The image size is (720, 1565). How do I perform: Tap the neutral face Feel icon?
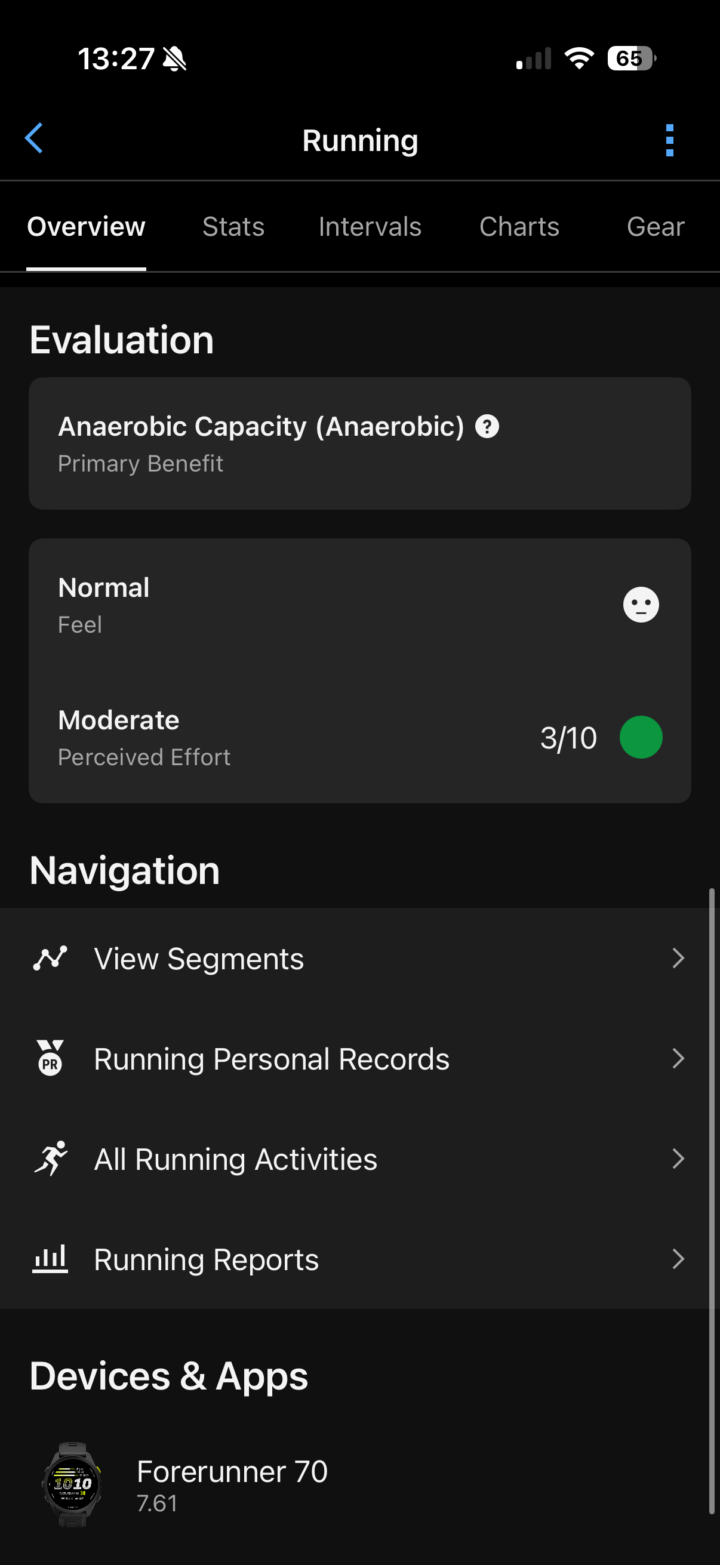641,605
